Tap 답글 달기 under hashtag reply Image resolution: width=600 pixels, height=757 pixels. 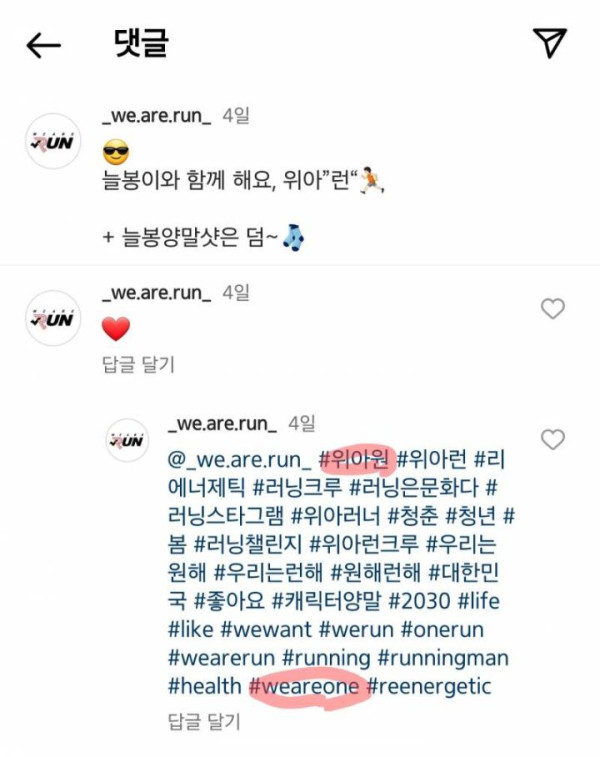pyautogui.click(x=204, y=721)
